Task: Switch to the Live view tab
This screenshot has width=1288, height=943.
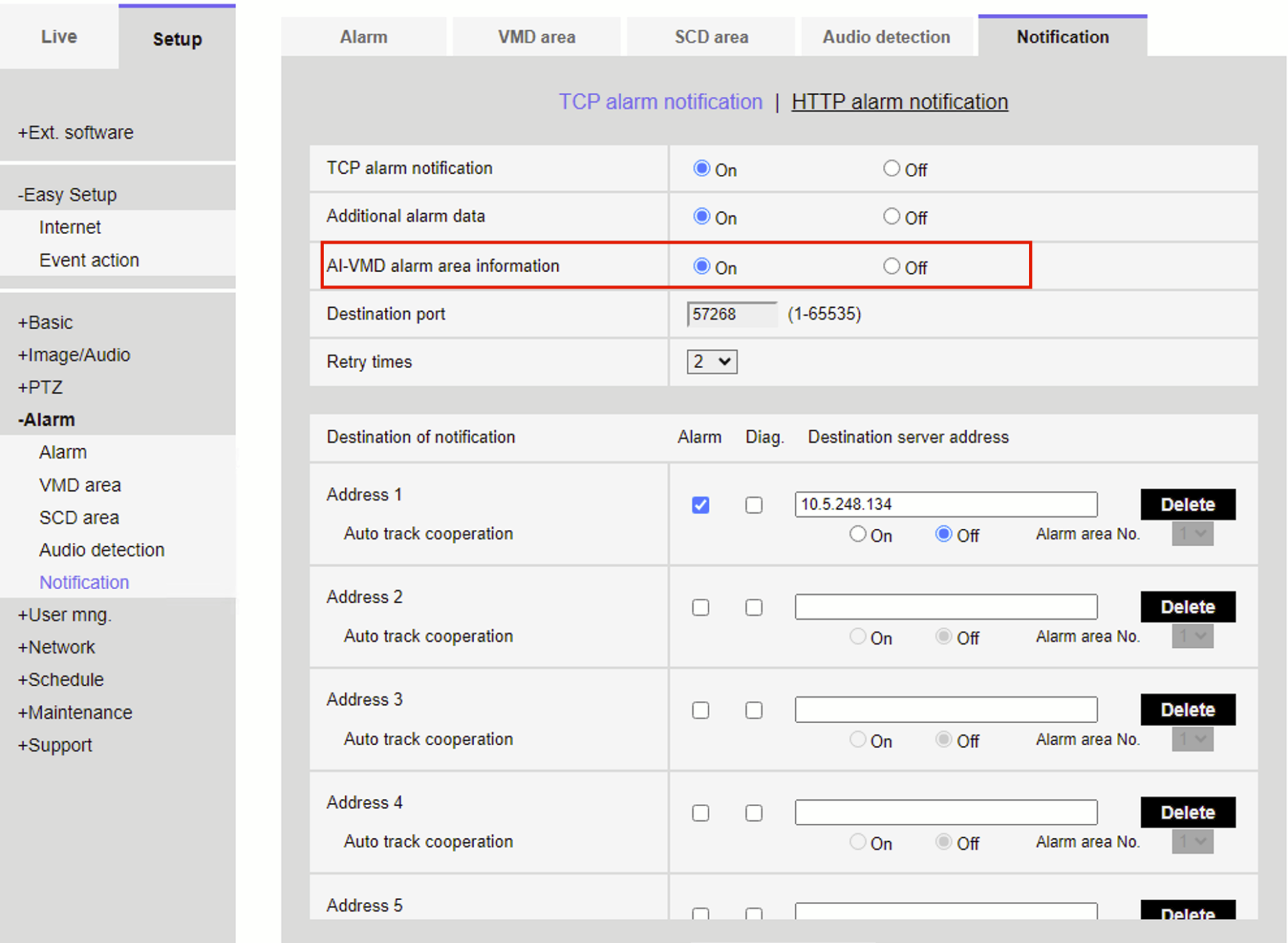Action: click(x=58, y=36)
